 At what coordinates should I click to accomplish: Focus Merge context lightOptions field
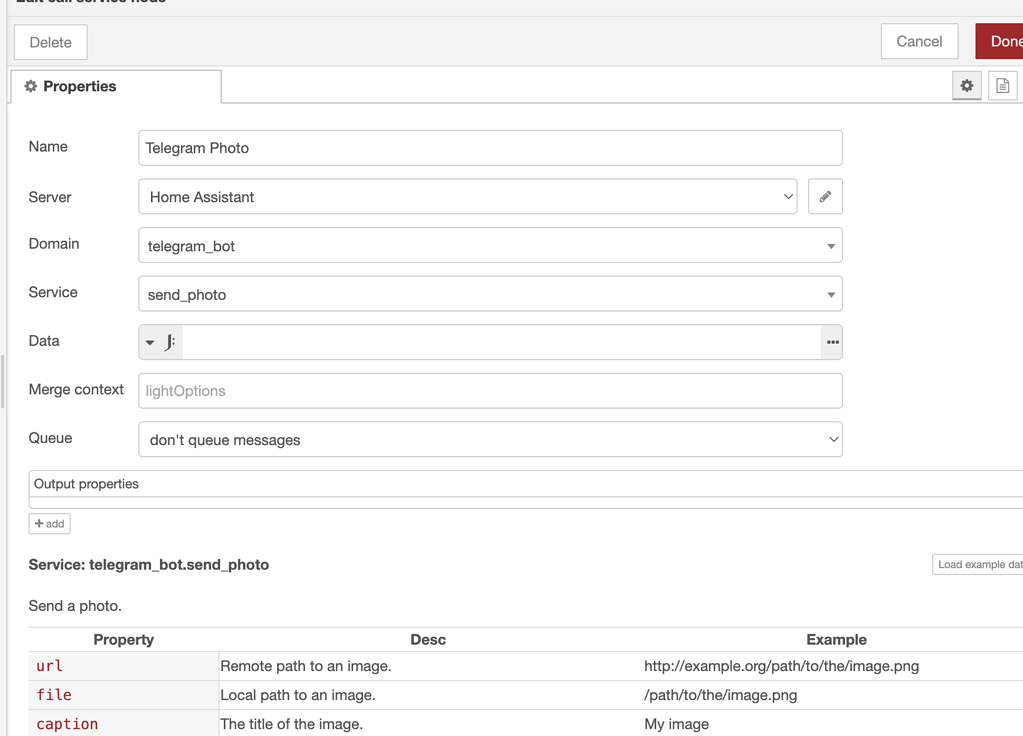point(490,391)
